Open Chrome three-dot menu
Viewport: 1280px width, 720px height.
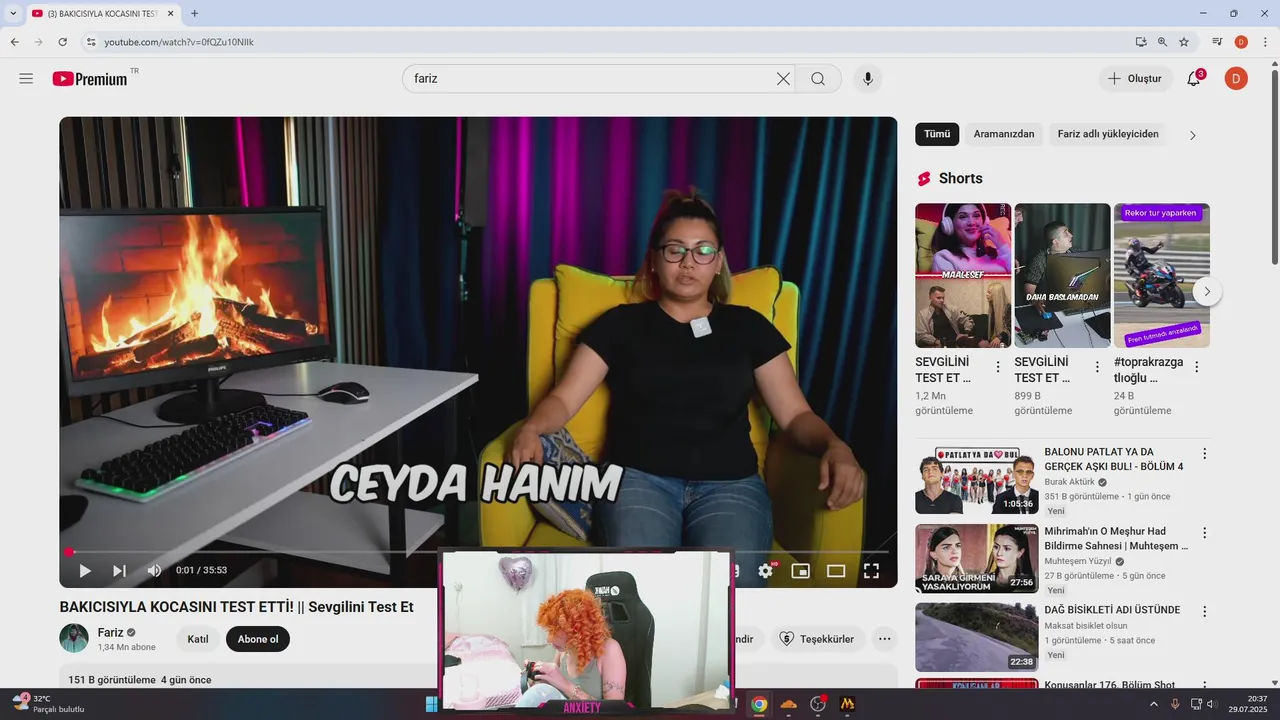[x=1265, y=42]
